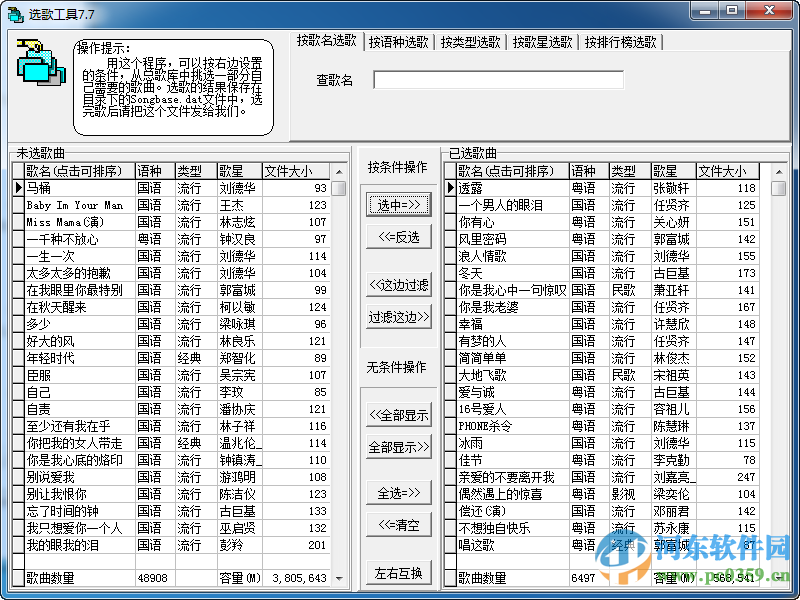Click the scrollbar thumb of unselected songs list

339,188
